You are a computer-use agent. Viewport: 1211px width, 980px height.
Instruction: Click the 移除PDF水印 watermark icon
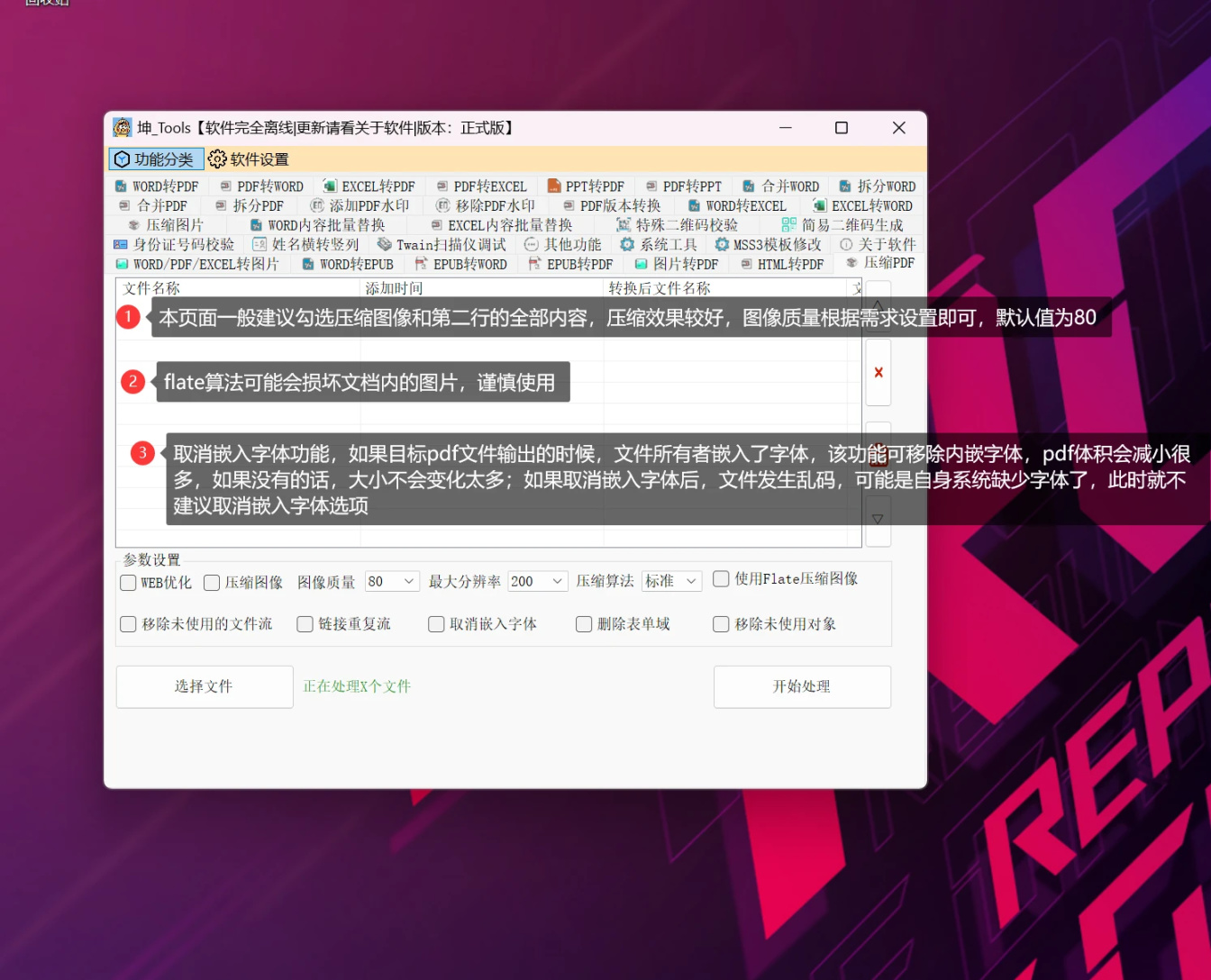[442, 205]
